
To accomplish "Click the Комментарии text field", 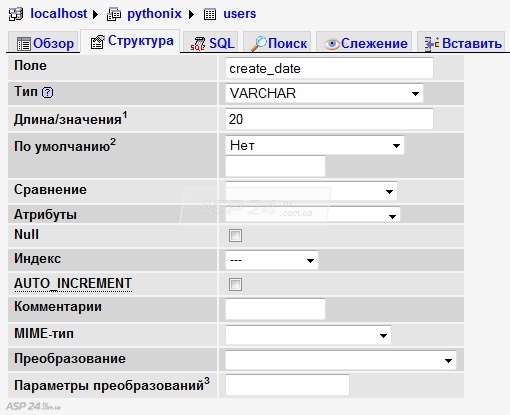I will coord(275,309).
